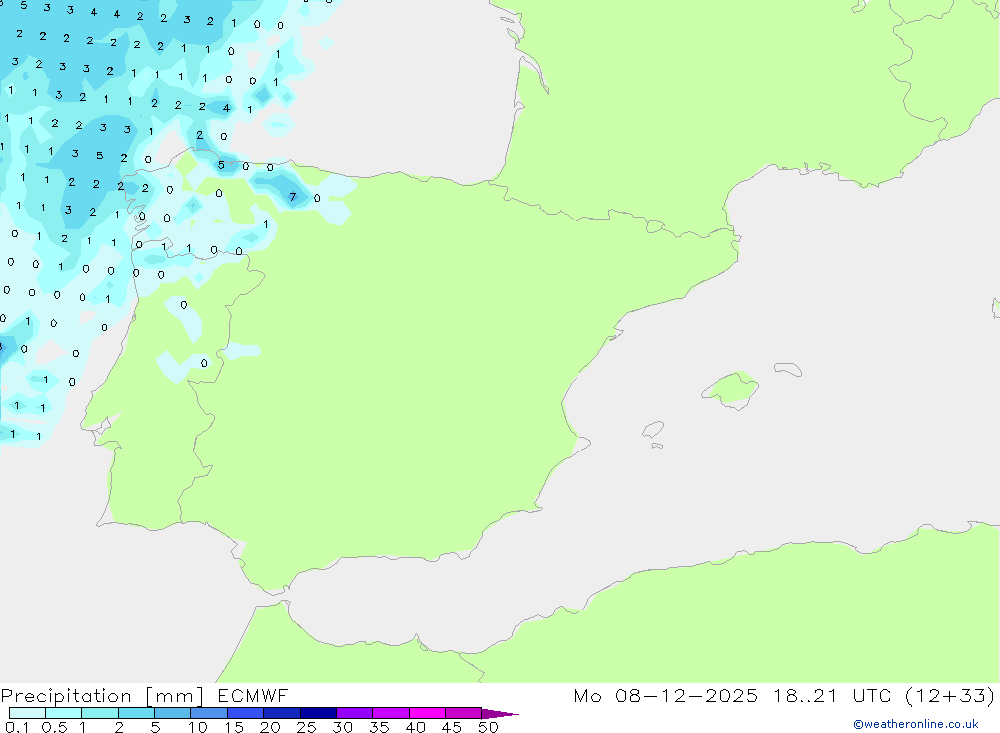Open the weatheronline.co.uk copyright link
Screen dimensions: 1000x733
click(x=916, y=724)
